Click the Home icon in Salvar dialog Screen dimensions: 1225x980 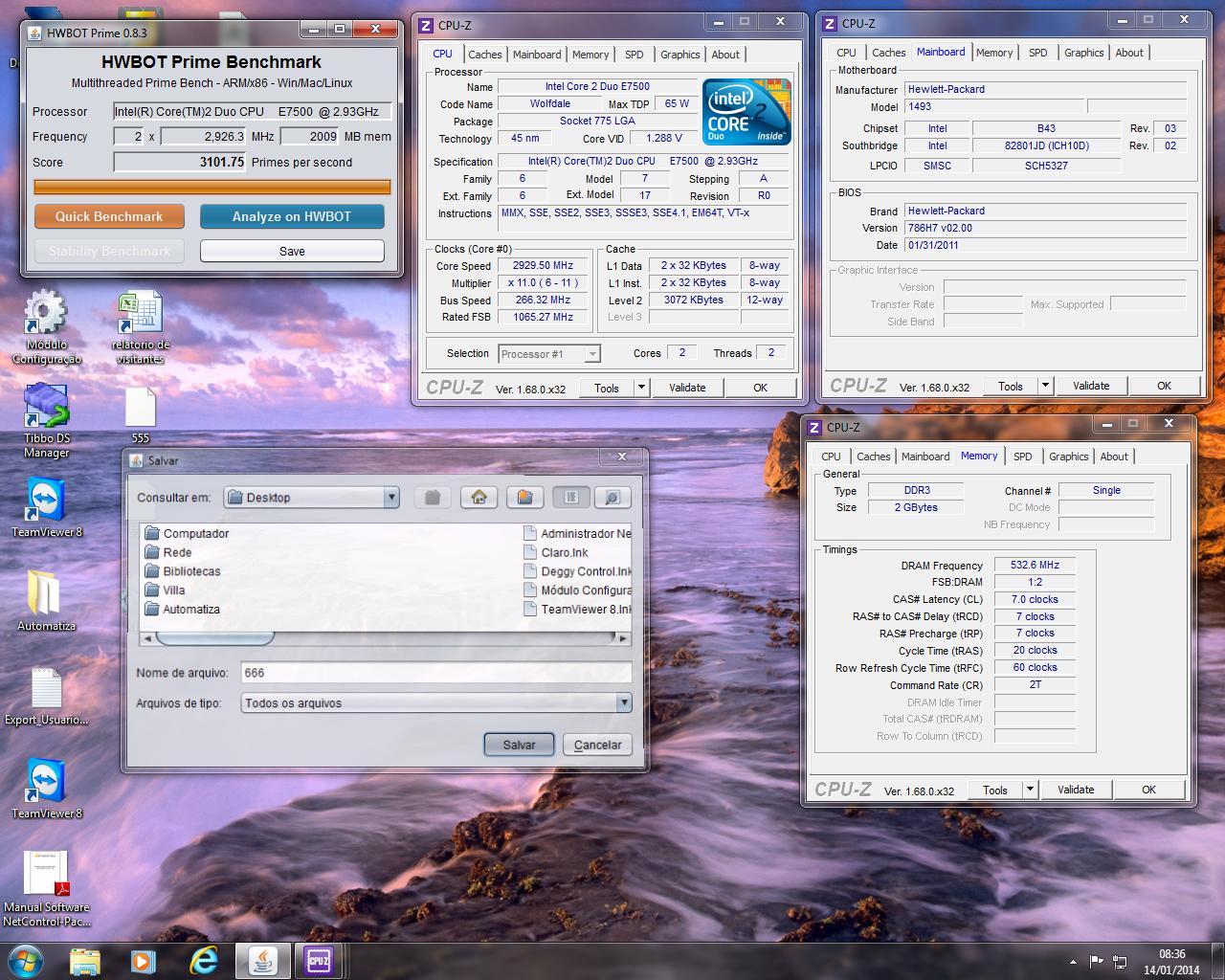coord(479,497)
